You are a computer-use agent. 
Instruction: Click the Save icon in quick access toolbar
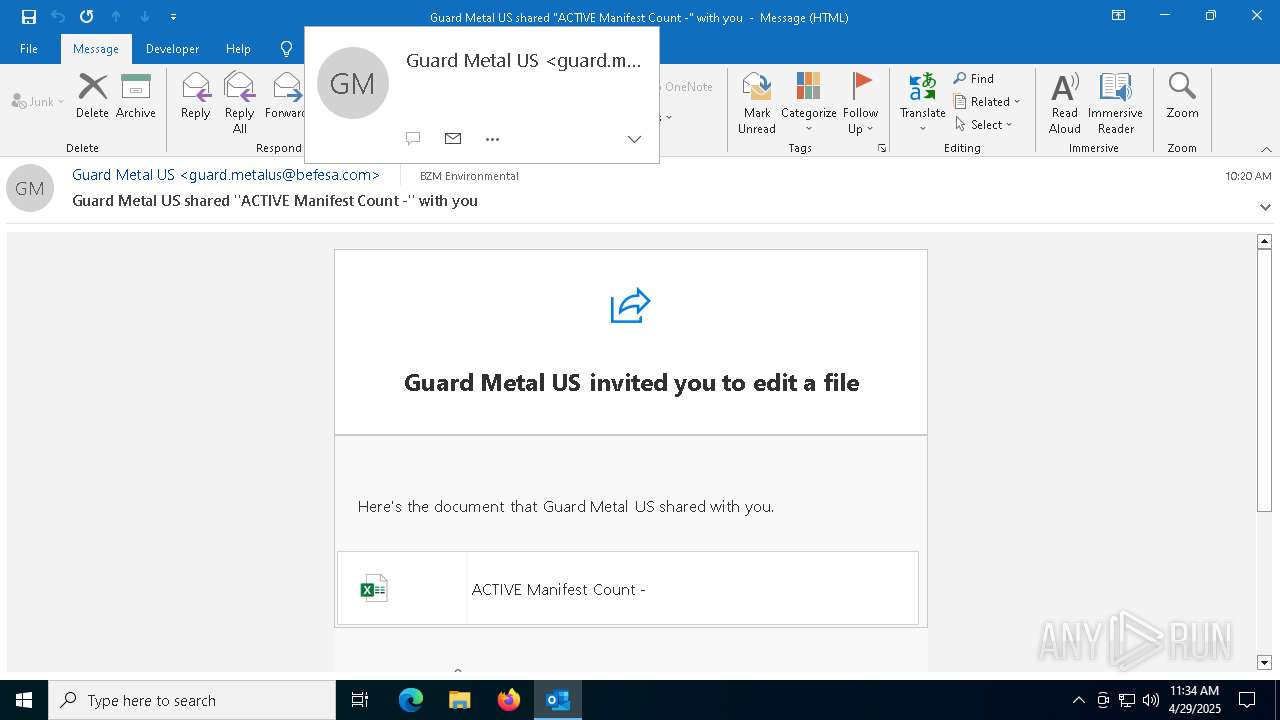pos(29,17)
